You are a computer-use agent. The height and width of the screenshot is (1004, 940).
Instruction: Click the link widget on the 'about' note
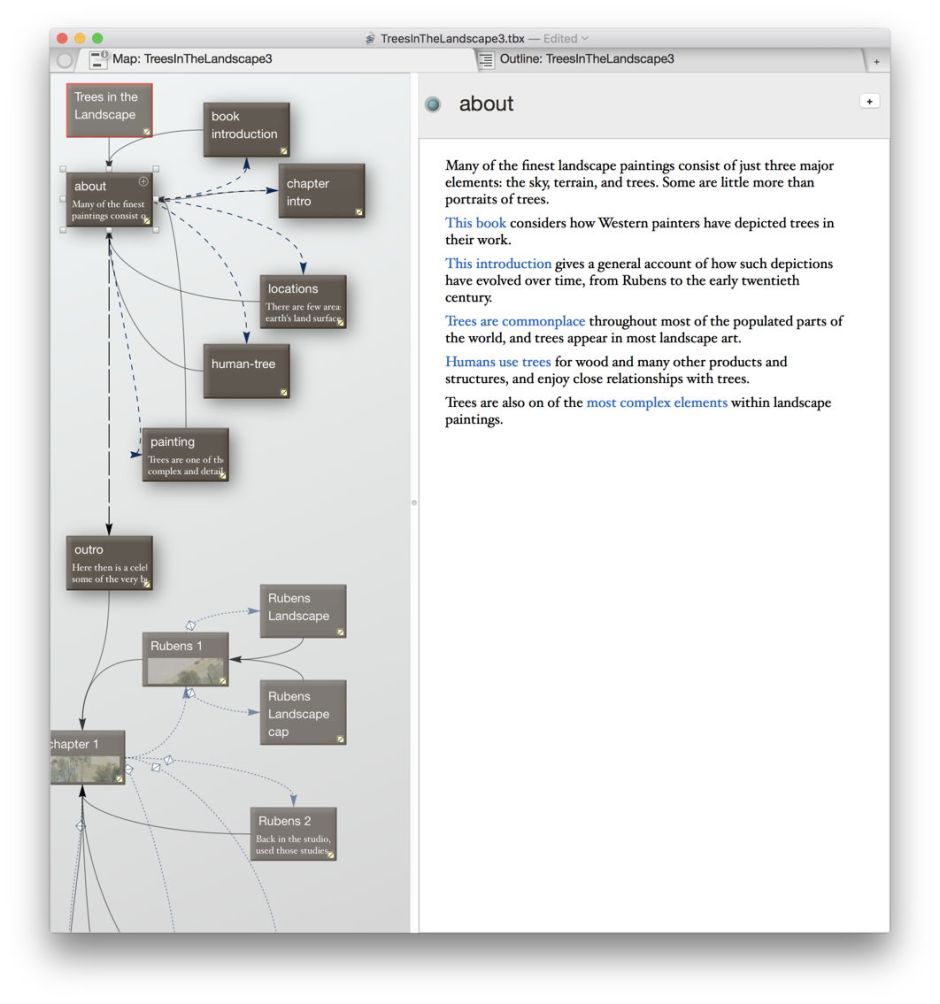coord(143,181)
